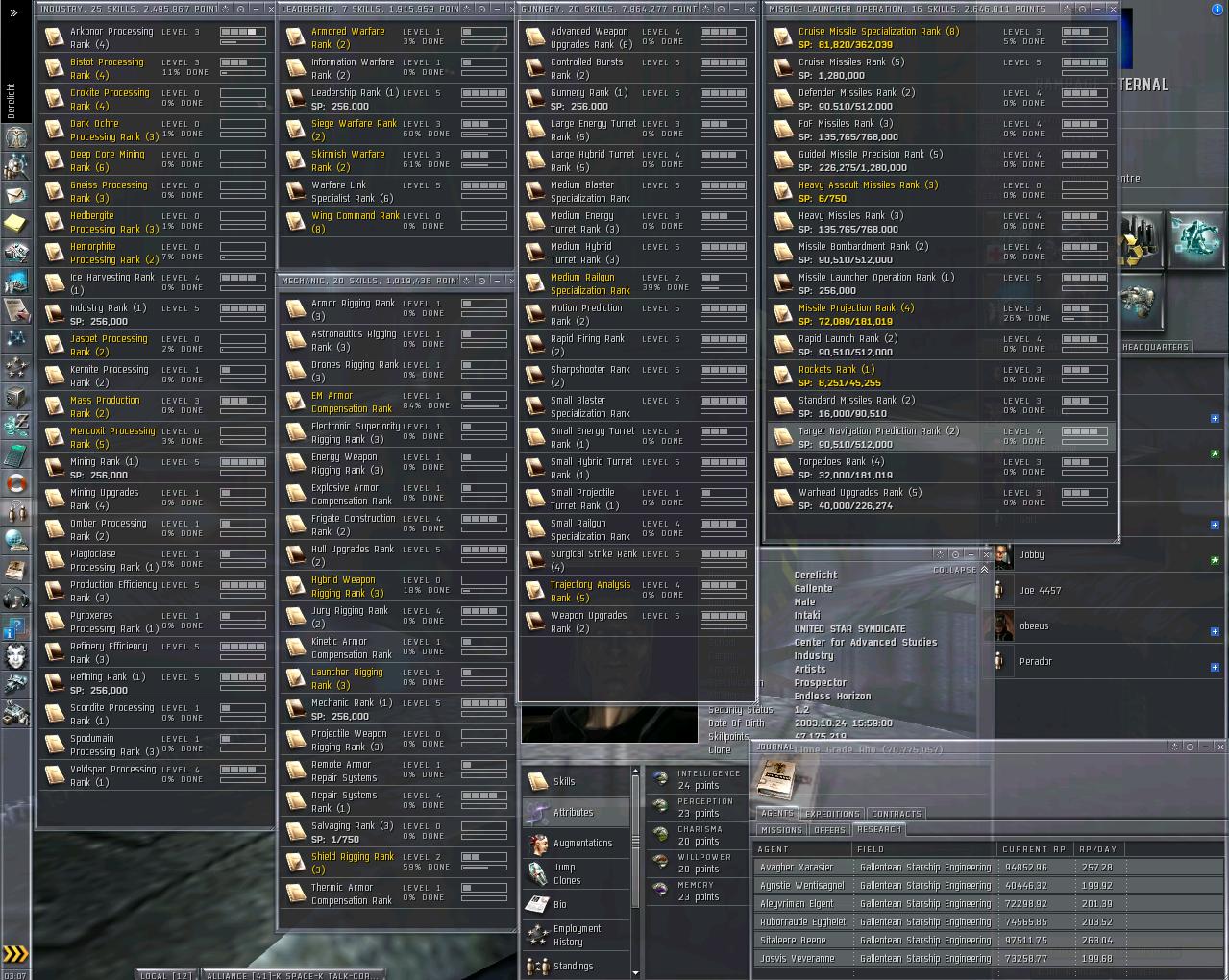Select Employment History in character sheet

coord(577,935)
